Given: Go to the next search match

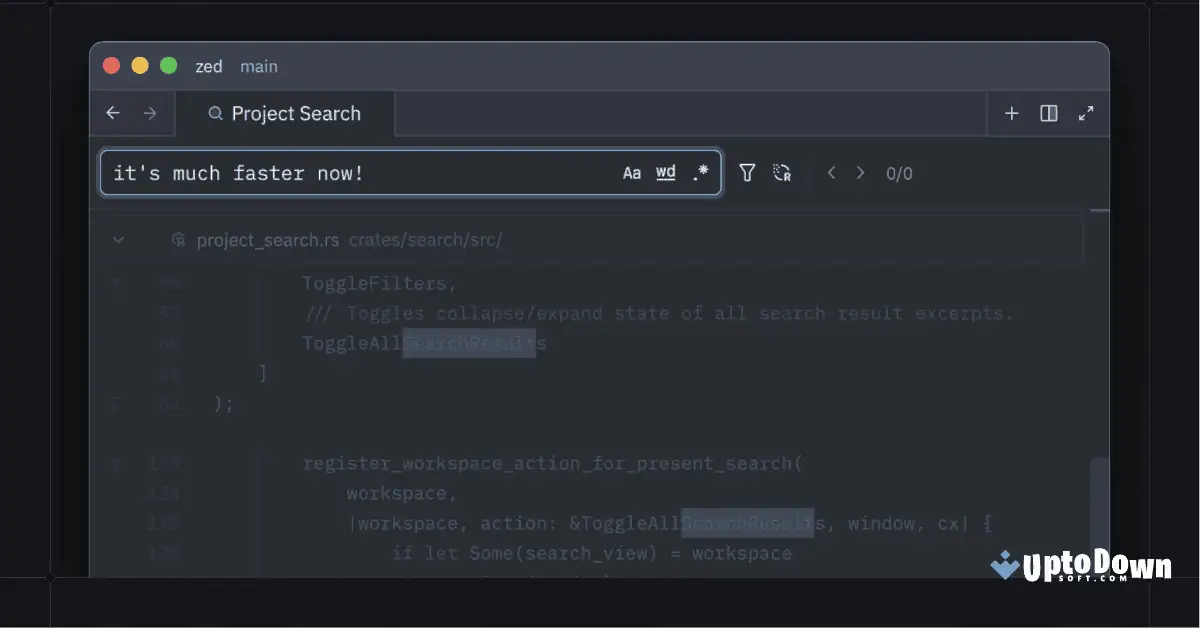Looking at the screenshot, I should tap(861, 172).
